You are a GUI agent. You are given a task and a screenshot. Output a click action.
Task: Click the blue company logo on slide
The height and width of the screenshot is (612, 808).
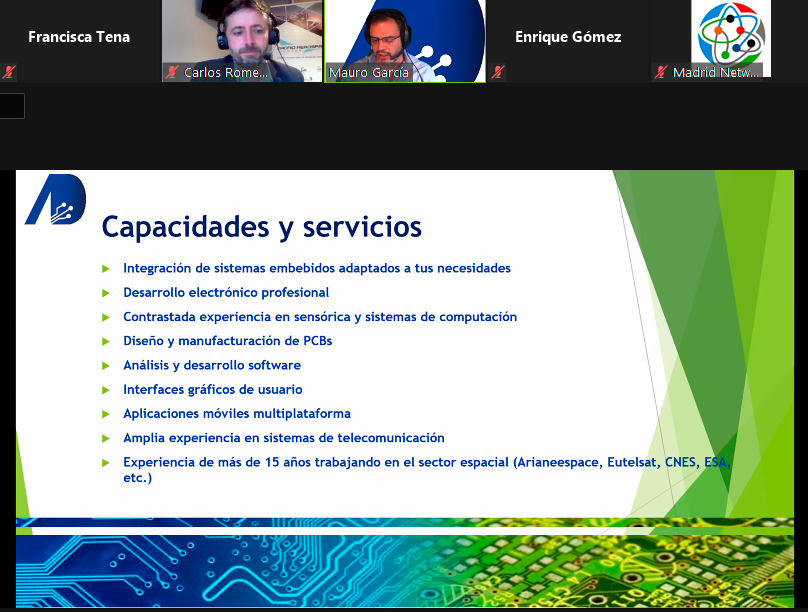[x=56, y=199]
